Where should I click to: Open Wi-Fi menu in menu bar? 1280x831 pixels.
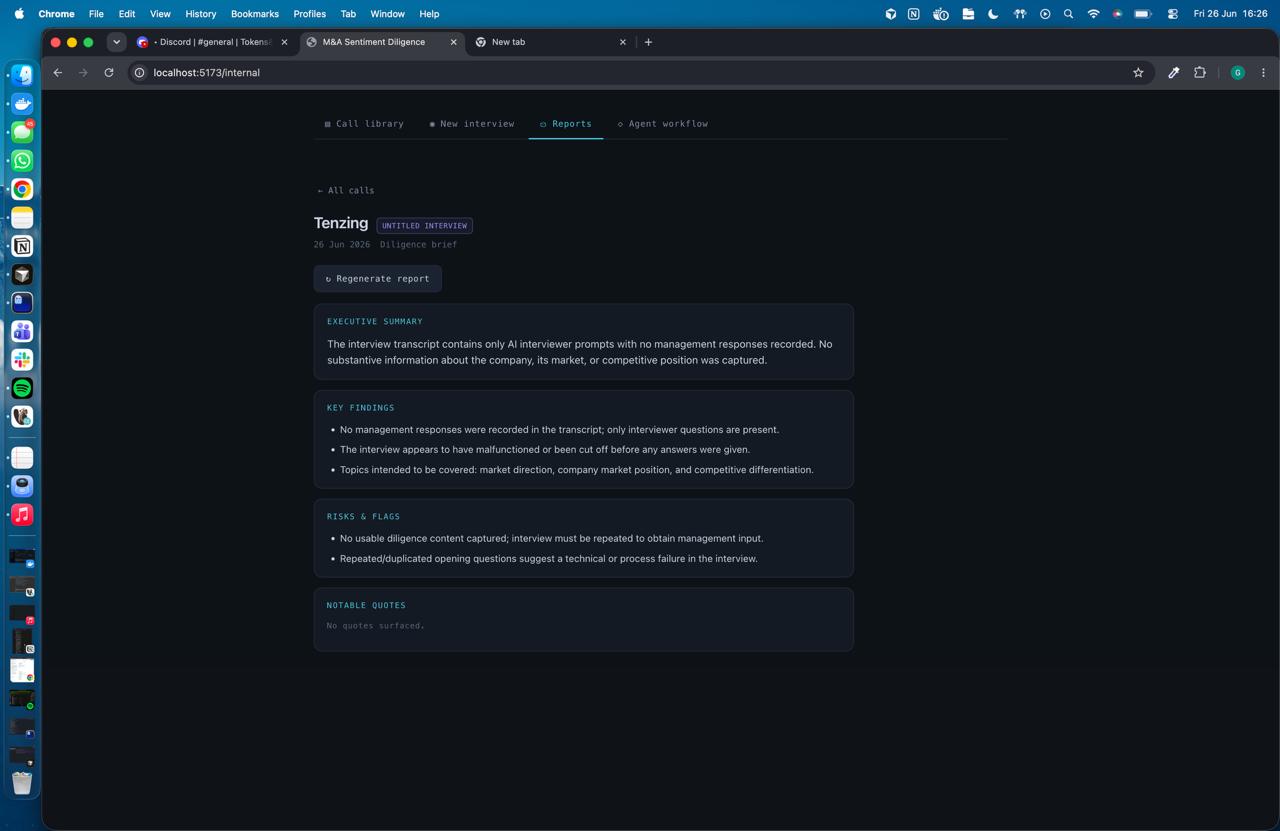(x=1093, y=14)
